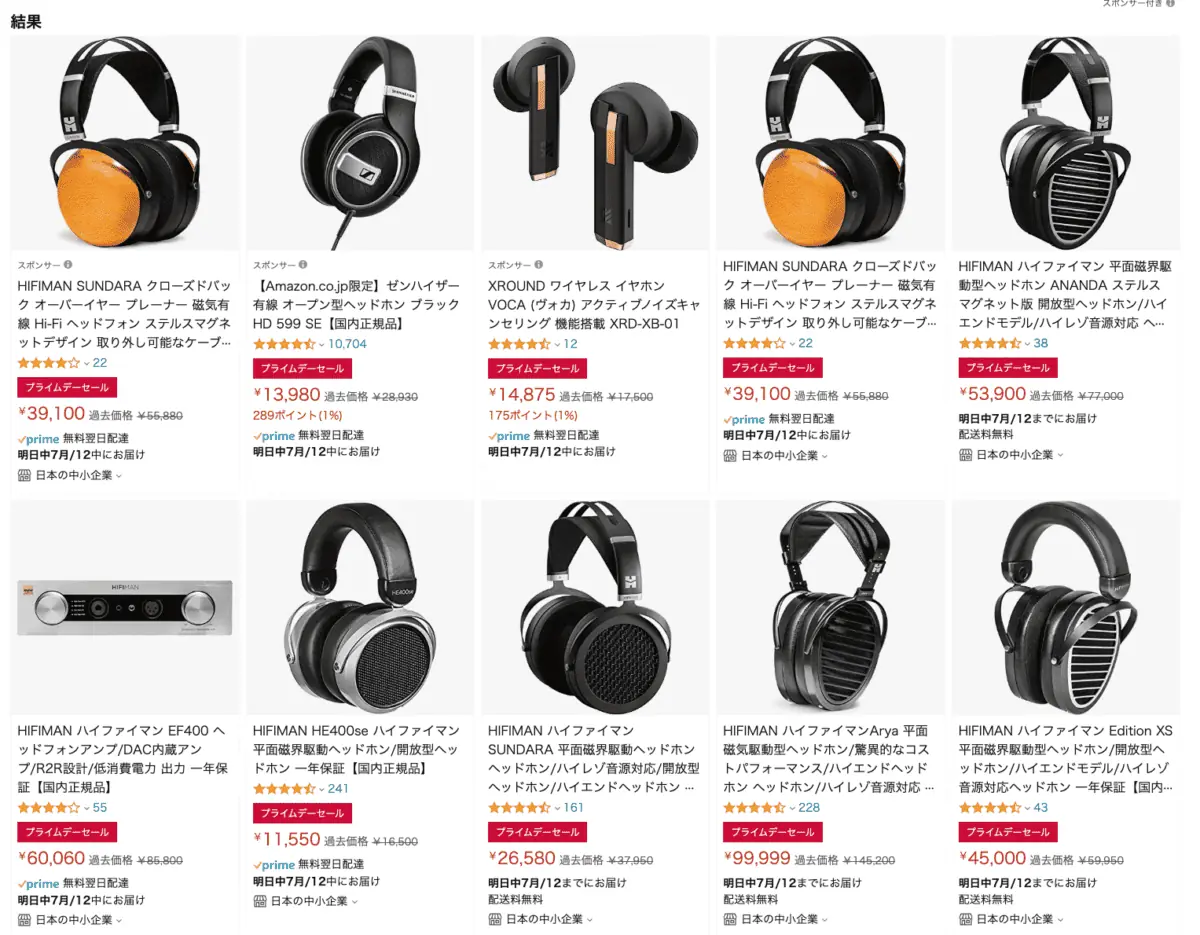This screenshot has height=935, width=1200.
Task: Click プライムデーセール badge on ¥53,900 ANANDA
Action: click(1008, 368)
